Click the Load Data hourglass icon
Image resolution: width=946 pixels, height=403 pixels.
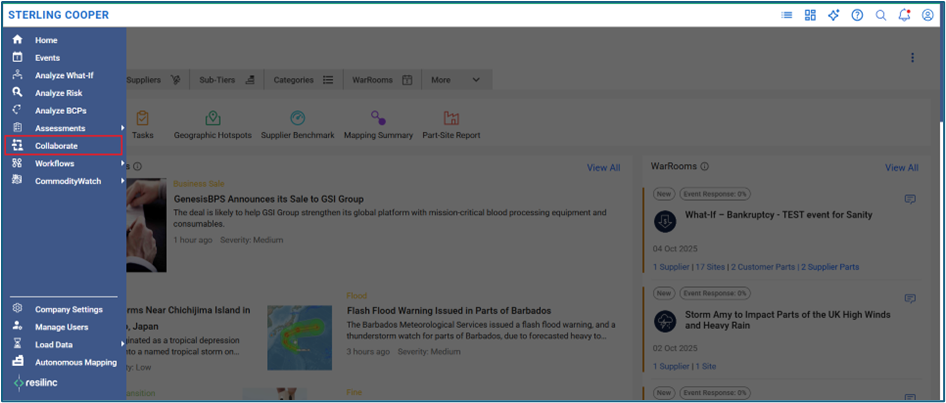17,344
